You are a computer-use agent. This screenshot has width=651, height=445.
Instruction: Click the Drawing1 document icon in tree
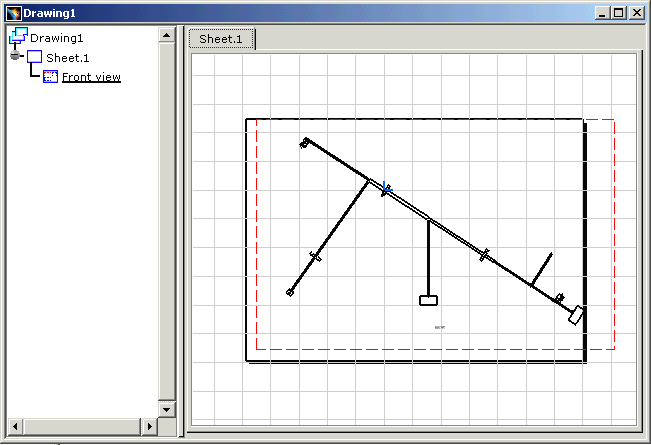18,37
